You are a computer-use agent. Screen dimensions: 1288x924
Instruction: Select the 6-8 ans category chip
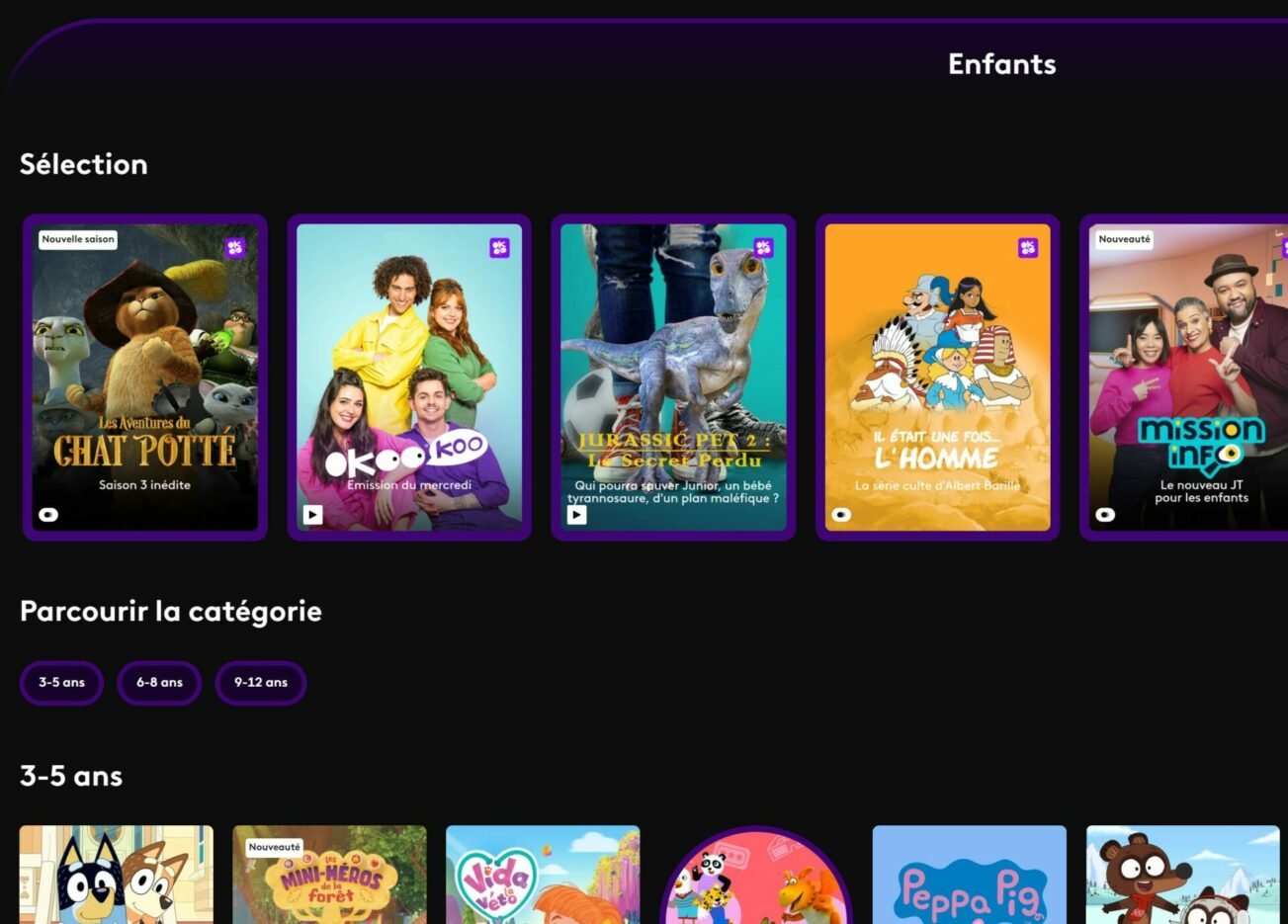tap(159, 683)
